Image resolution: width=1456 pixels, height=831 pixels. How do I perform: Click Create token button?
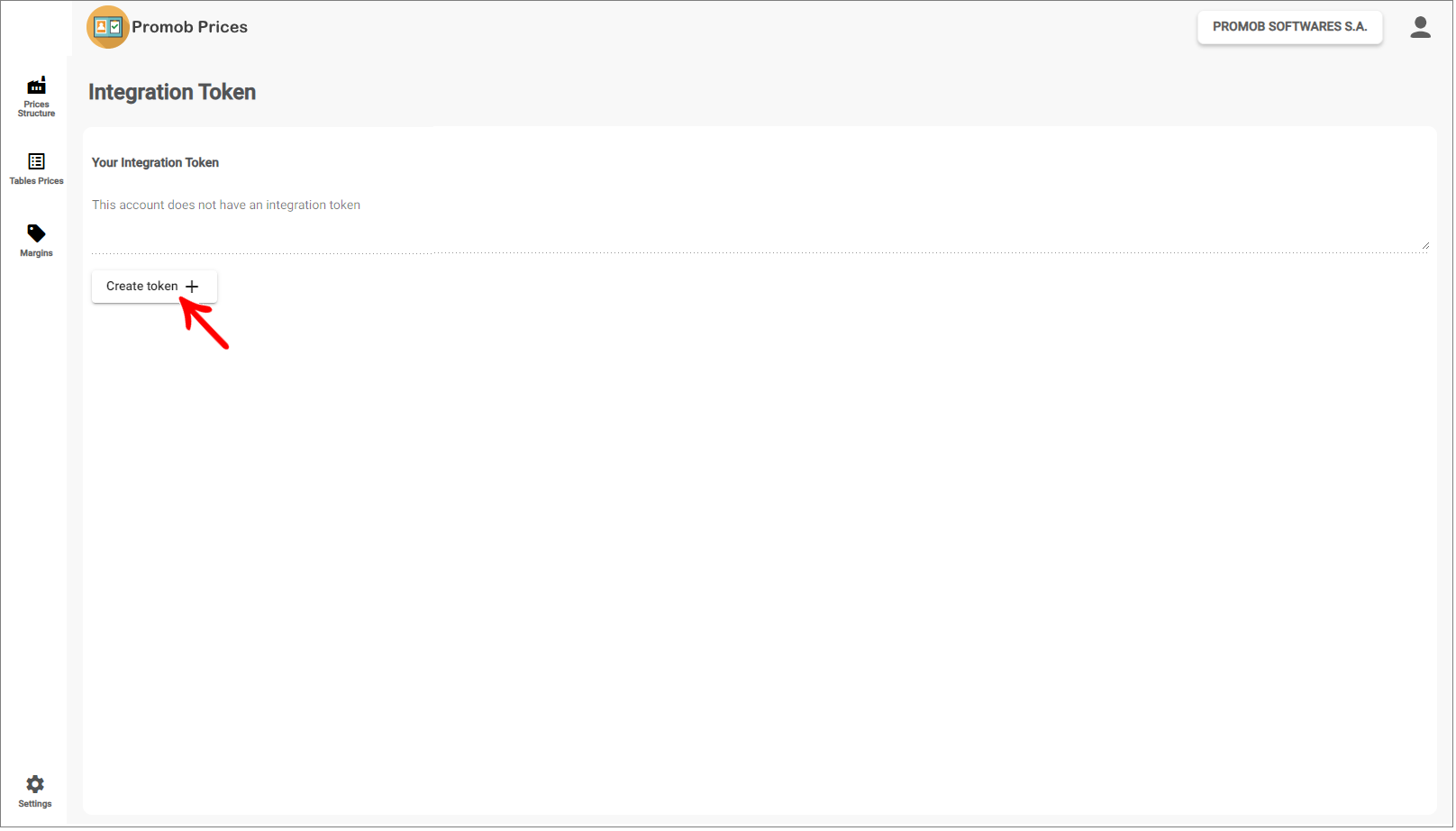(154, 287)
